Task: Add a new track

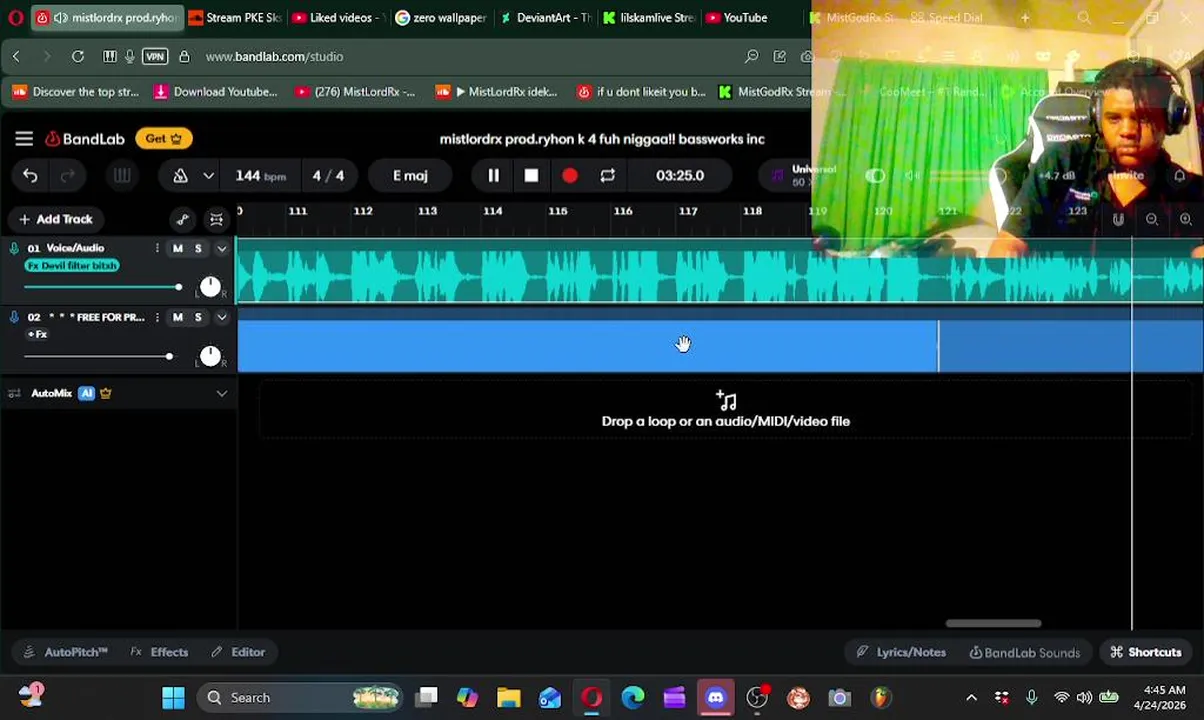Action: coord(55,219)
